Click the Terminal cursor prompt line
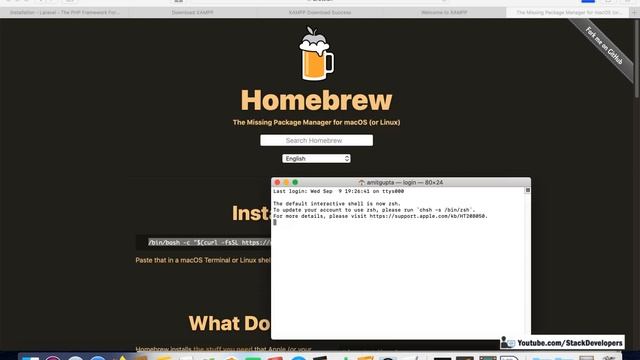 click(x=275, y=222)
